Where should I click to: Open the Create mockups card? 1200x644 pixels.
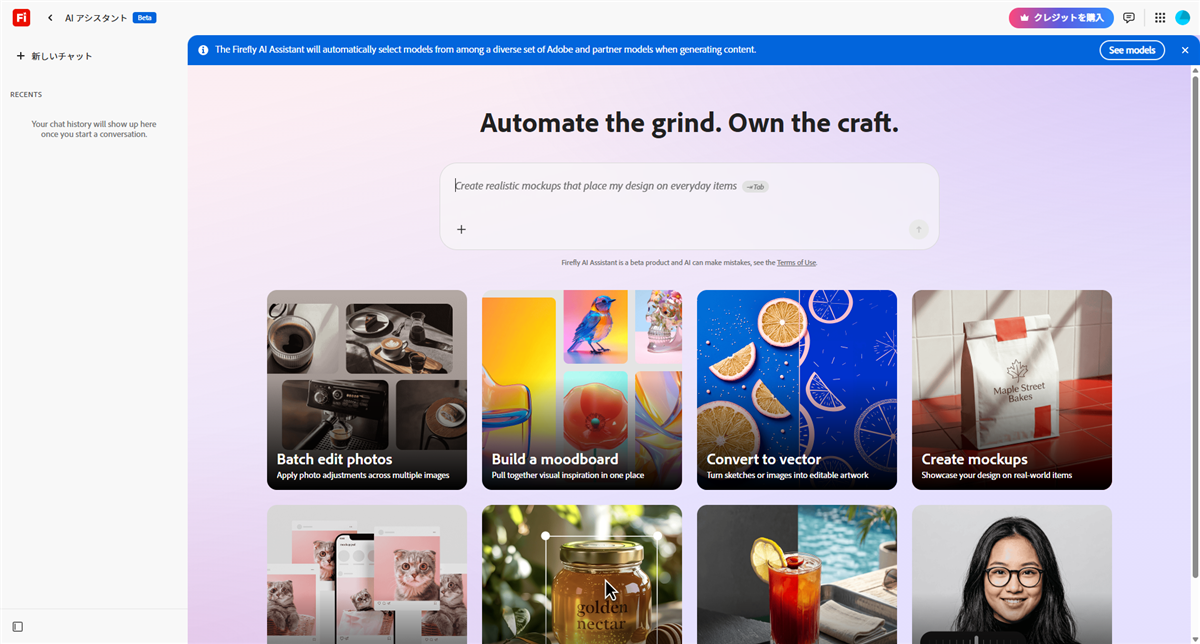[x=1012, y=390]
